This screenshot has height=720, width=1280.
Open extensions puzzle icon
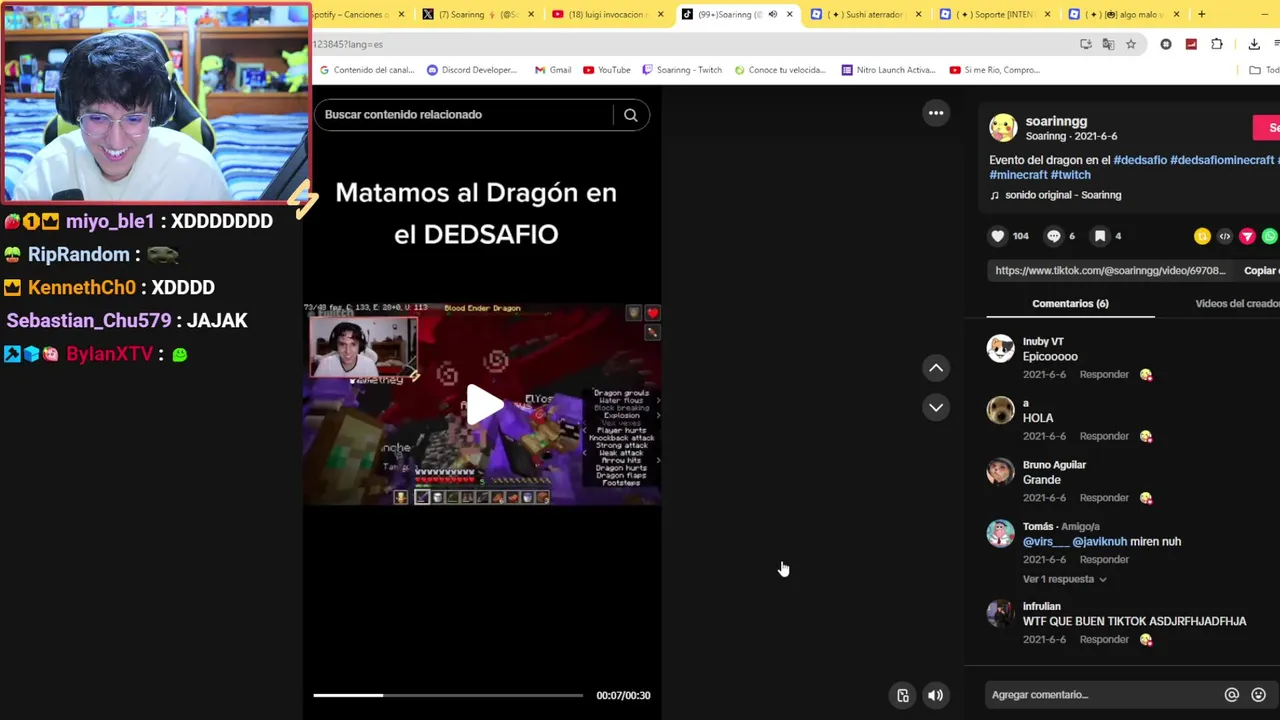point(1217,44)
